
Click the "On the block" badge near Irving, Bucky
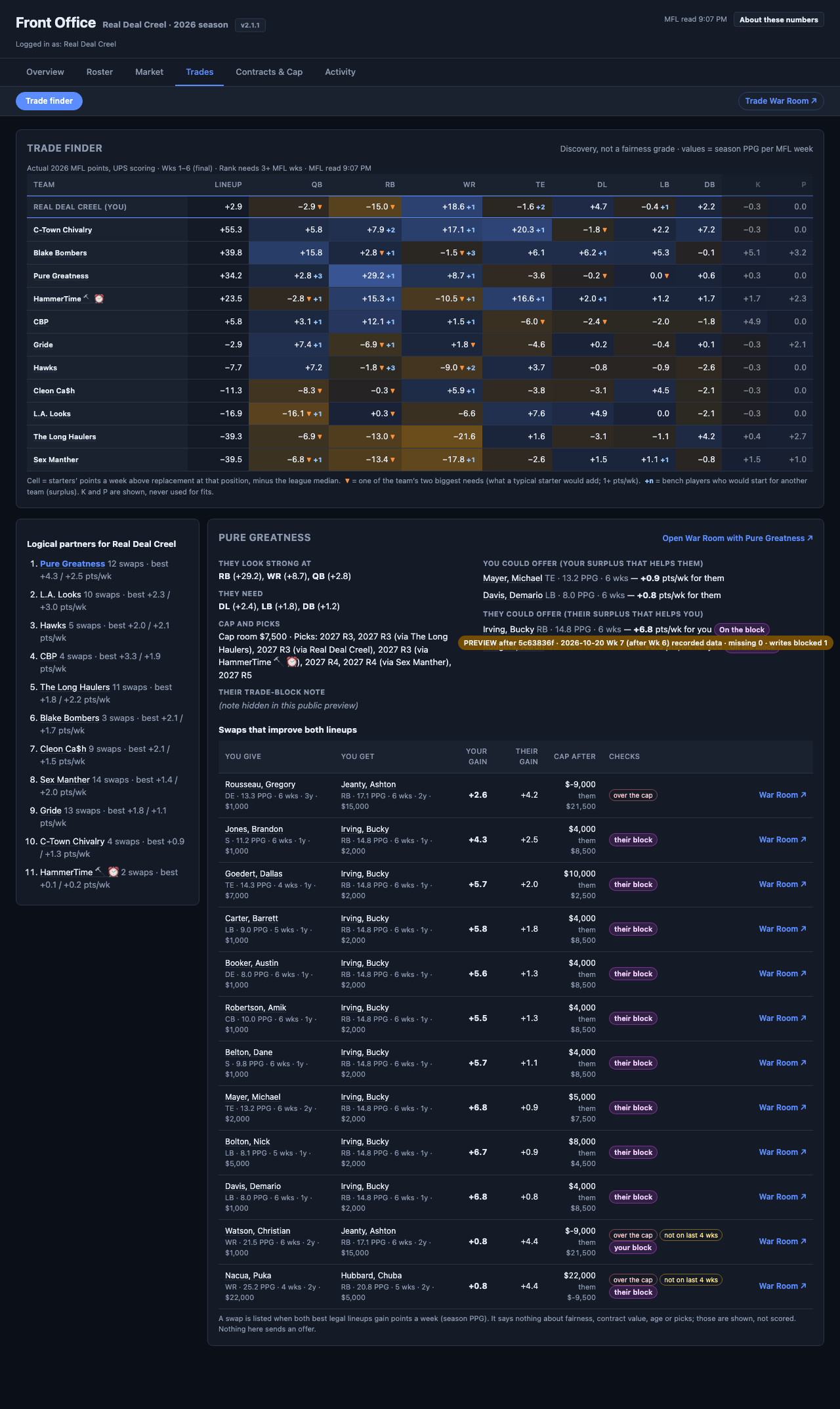click(742, 630)
